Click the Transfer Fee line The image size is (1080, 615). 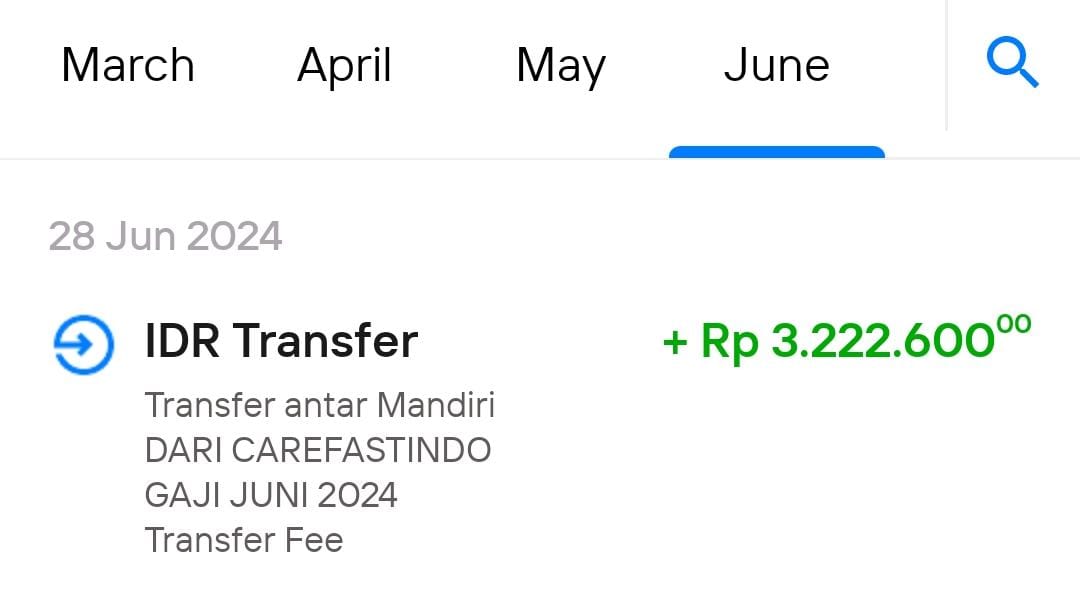tap(244, 540)
